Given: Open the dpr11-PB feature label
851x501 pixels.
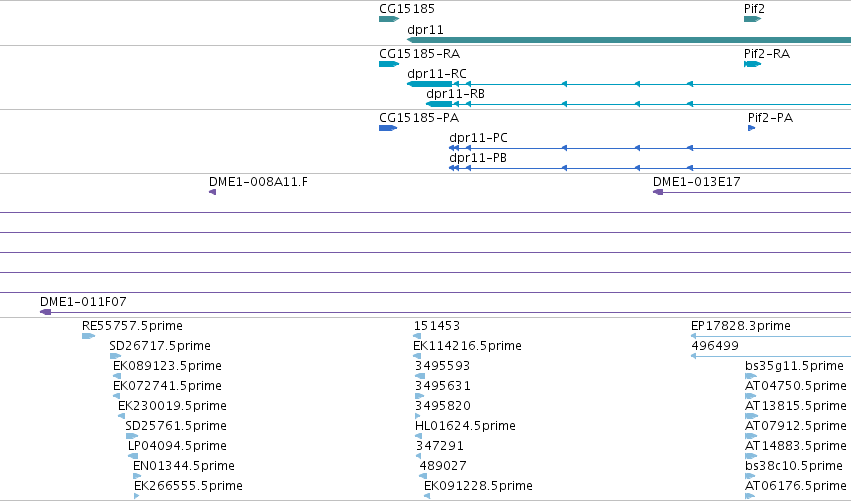Looking at the screenshot, I should (x=478, y=158).
